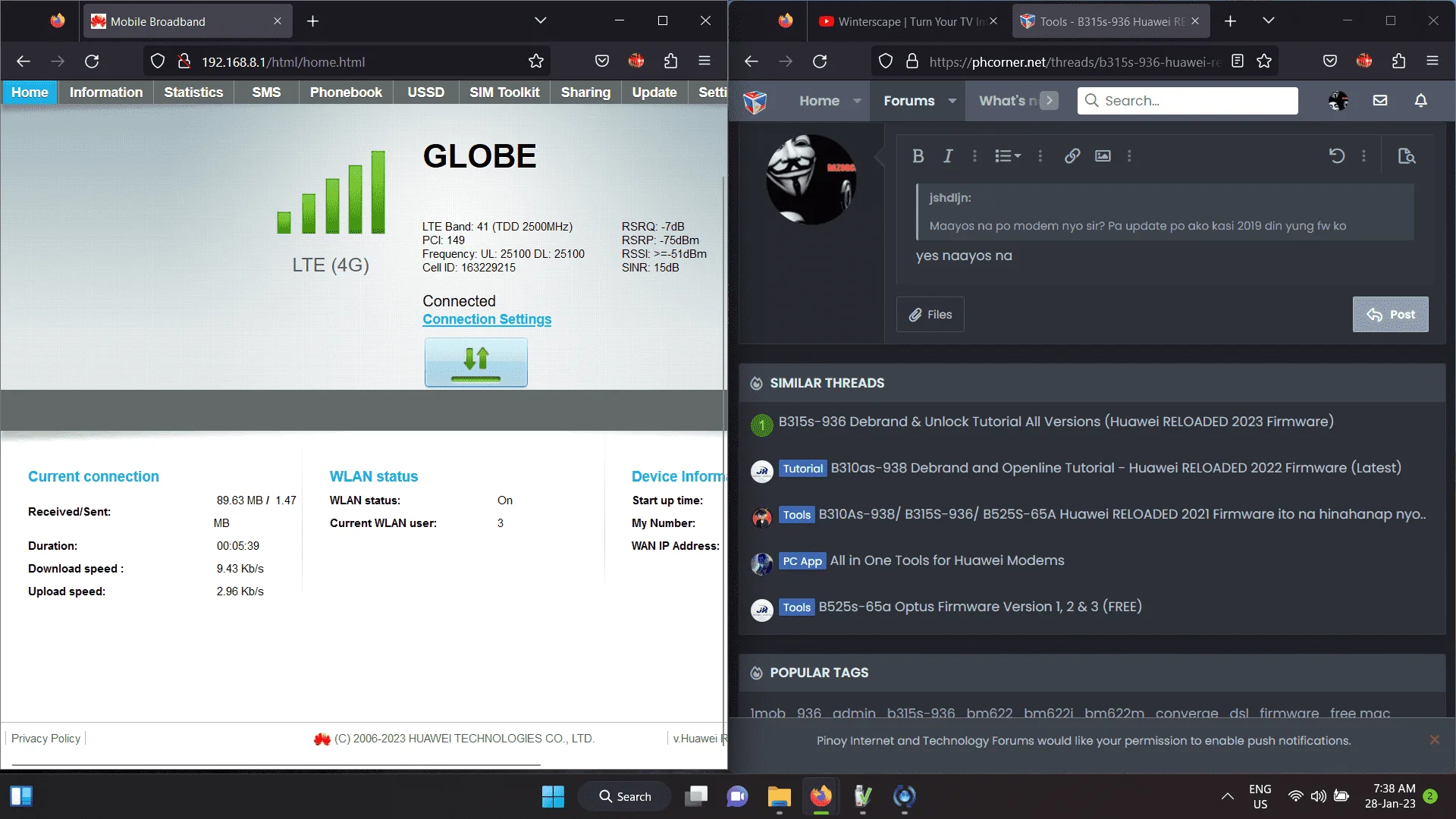This screenshot has width=1456, height=819.
Task: Open the modem Sharing tab
Action: 585,93
